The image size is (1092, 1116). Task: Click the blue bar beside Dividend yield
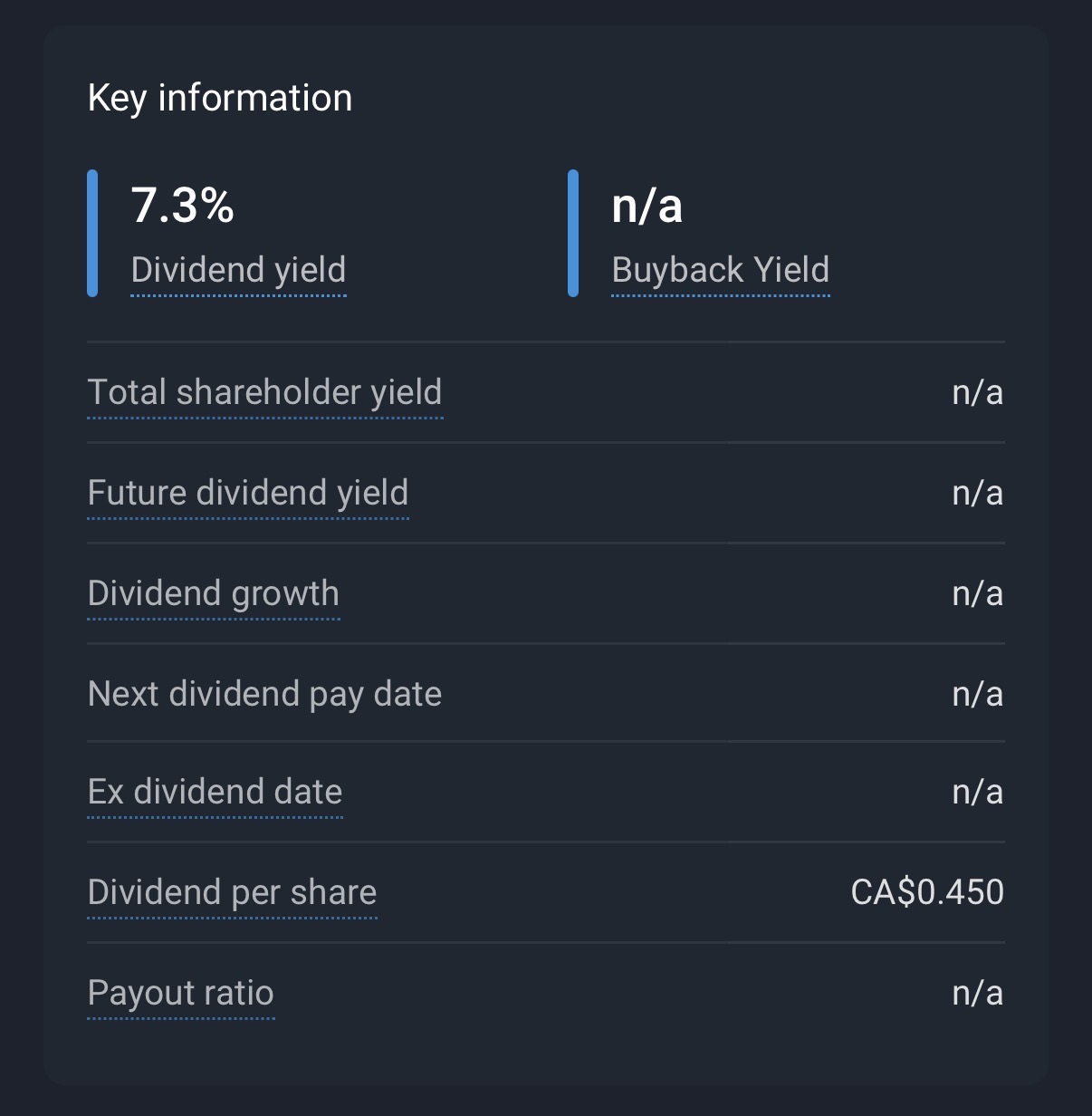pyautogui.click(x=92, y=233)
